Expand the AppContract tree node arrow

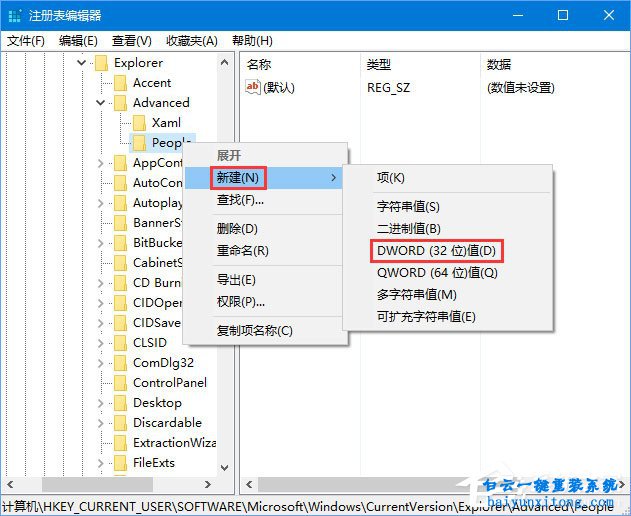click(101, 163)
